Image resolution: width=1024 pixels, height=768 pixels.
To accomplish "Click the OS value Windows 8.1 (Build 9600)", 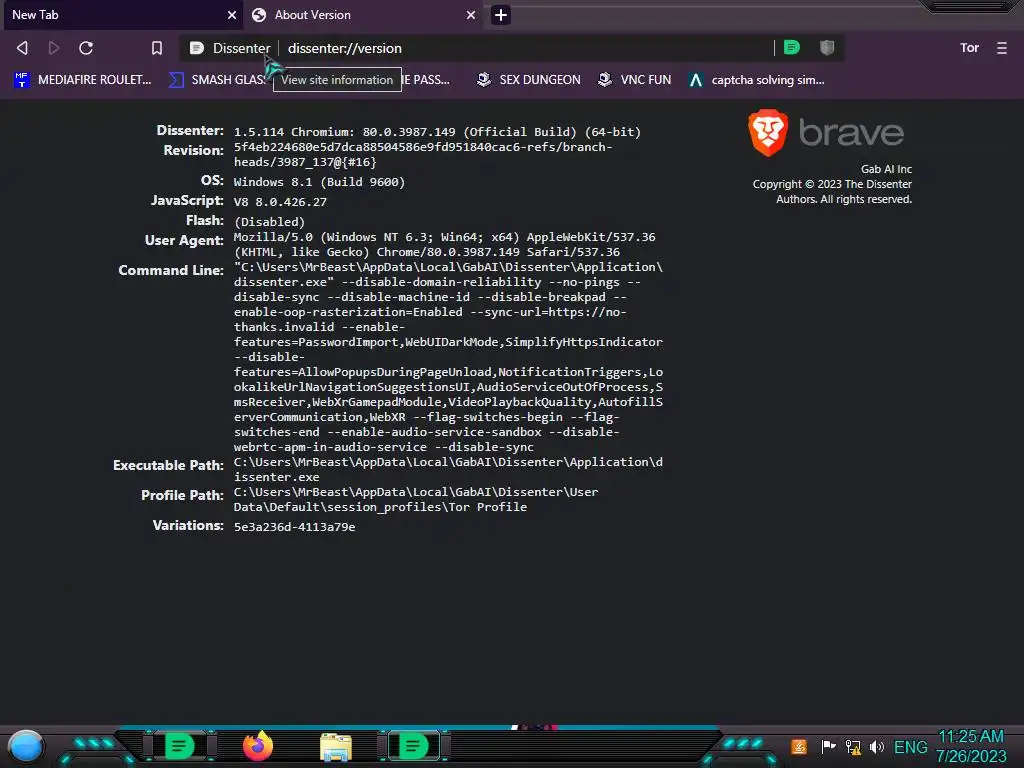I will [319, 182].
